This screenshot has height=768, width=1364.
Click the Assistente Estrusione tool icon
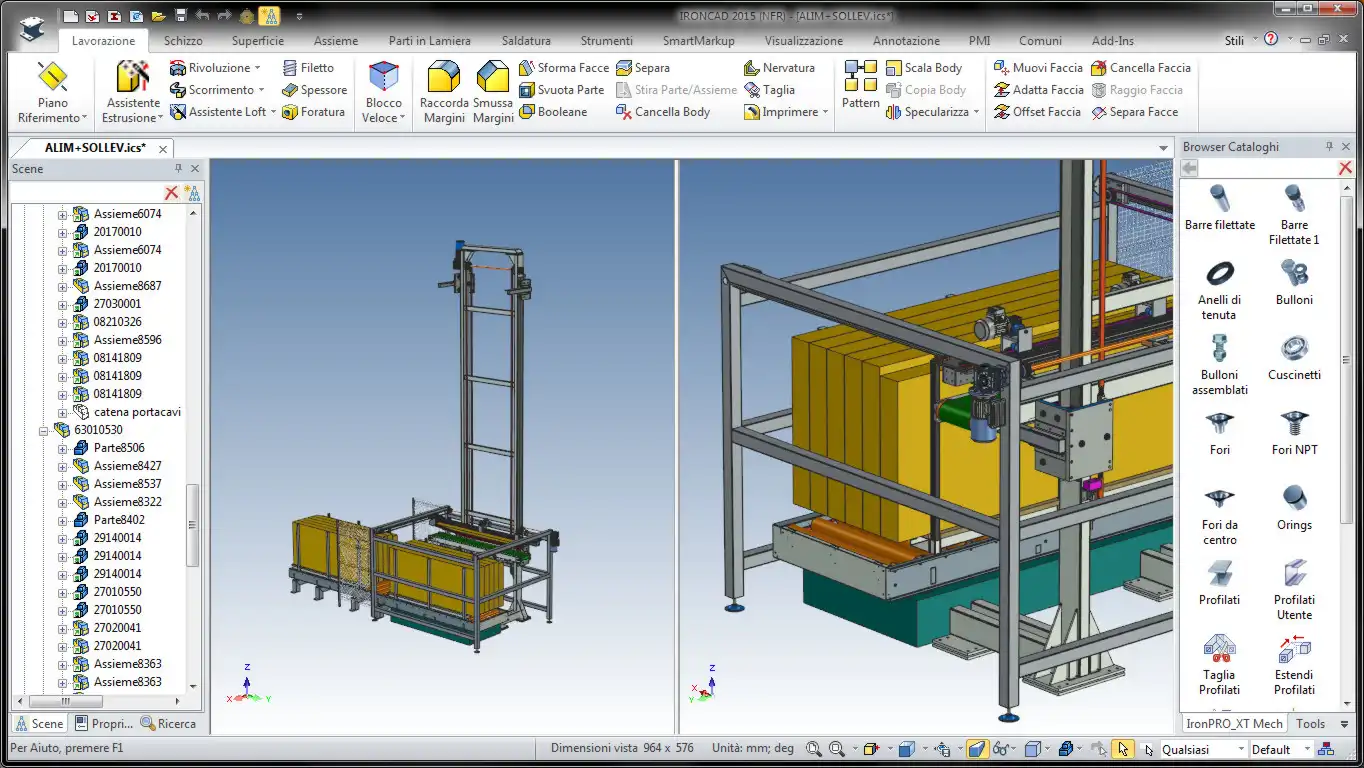(133, 77)
